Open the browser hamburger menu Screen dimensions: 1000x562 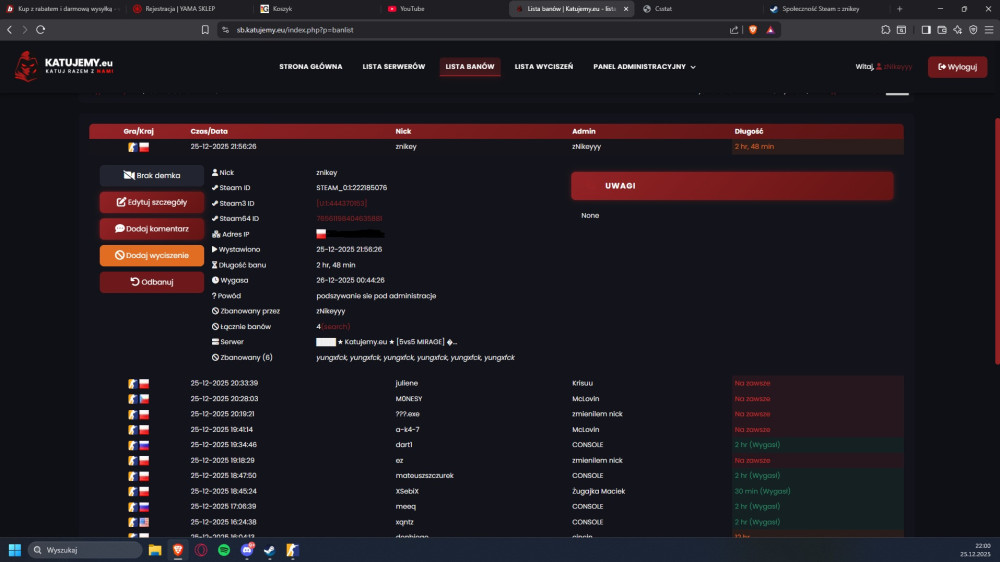coord(989,30)
